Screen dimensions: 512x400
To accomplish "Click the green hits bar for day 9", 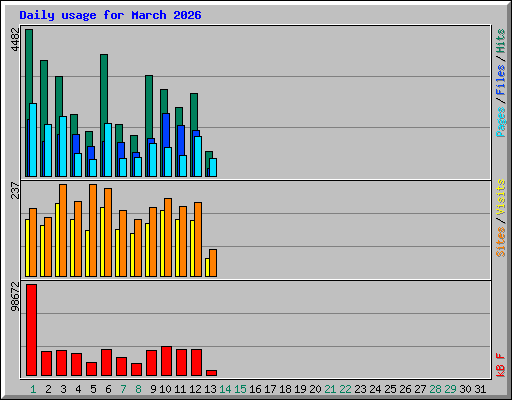I will (149, 107).
